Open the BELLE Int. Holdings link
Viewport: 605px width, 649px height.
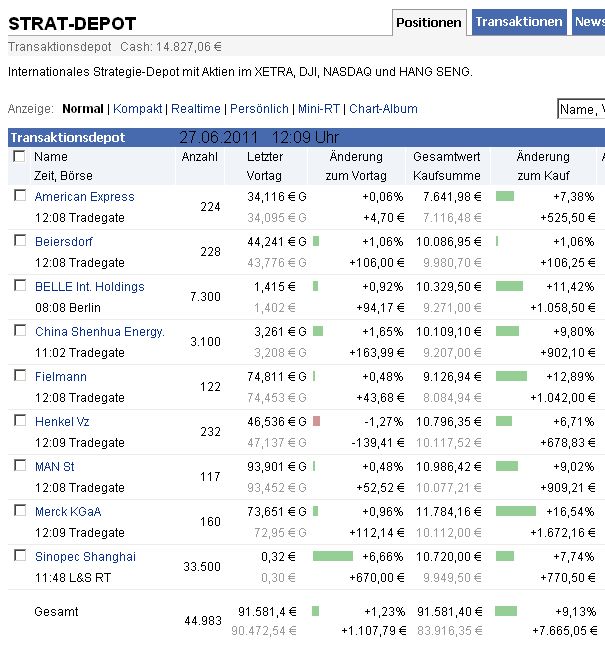point(89,287)
